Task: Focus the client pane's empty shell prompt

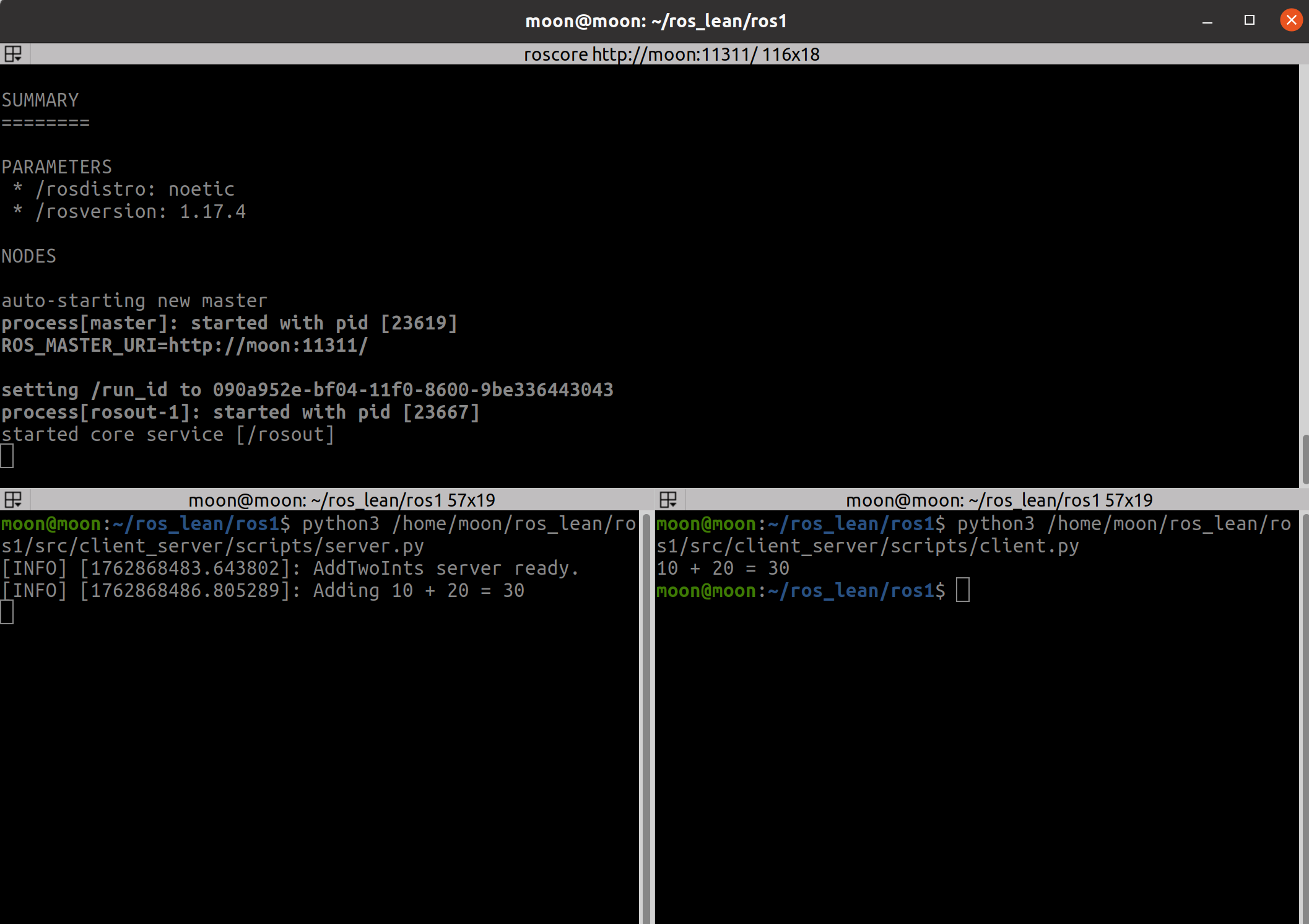Action: tap(963, 590)
